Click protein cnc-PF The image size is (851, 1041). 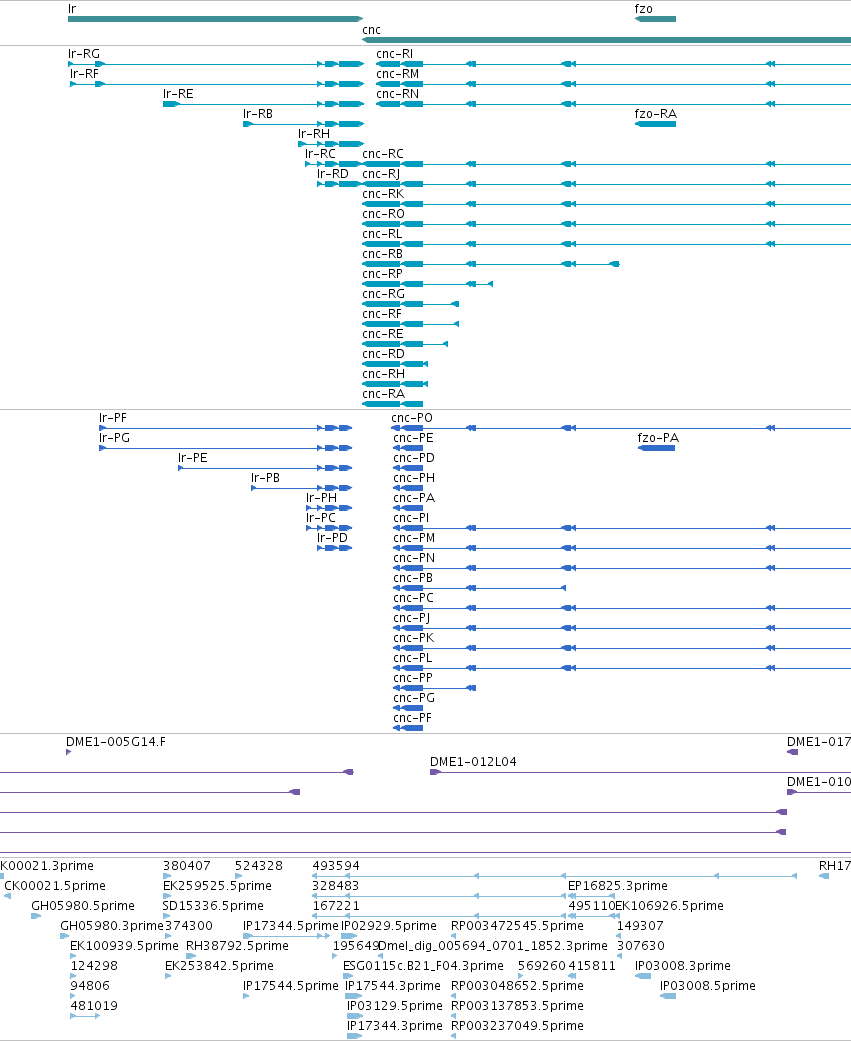tap(408, 728)
